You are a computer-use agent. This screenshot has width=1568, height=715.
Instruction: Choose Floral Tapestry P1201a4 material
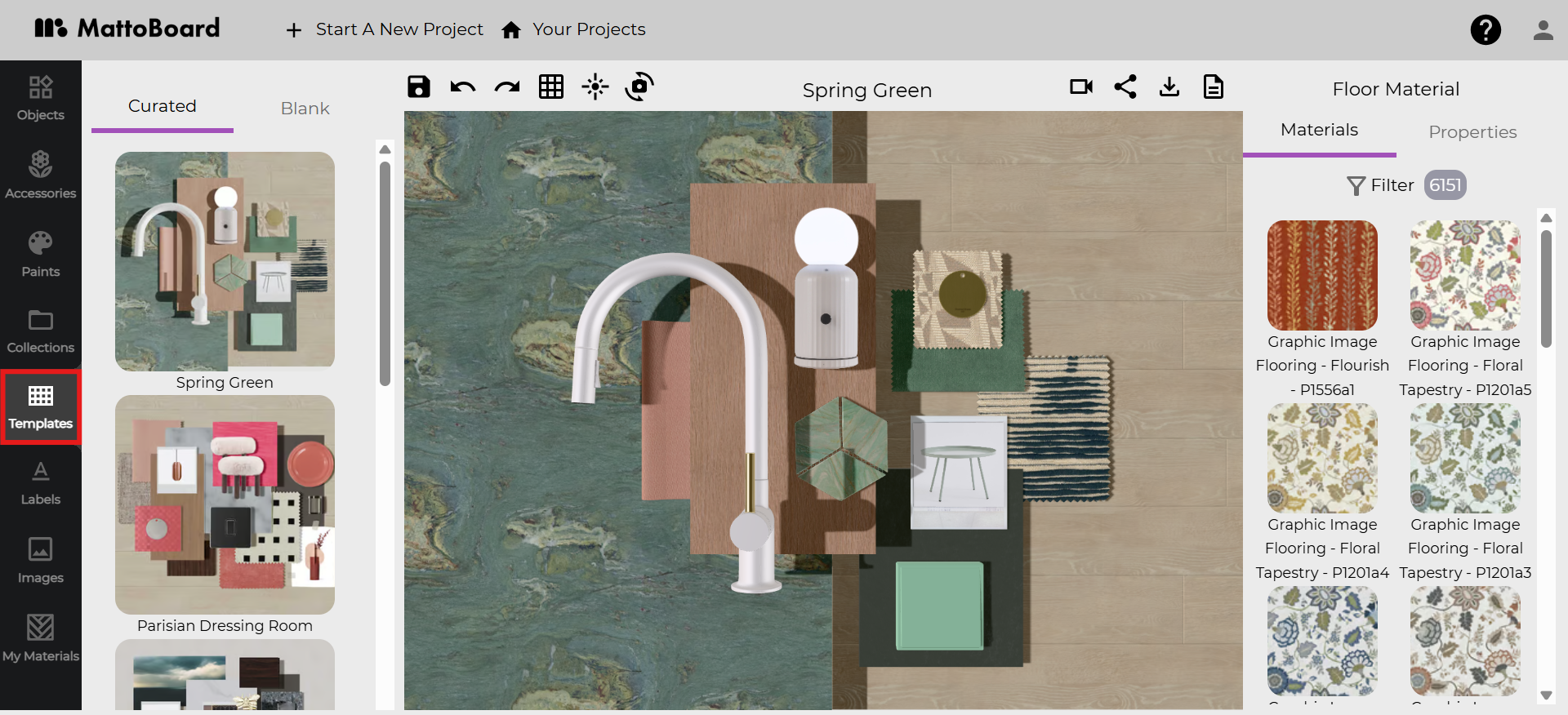click(x=1322, y=459)
